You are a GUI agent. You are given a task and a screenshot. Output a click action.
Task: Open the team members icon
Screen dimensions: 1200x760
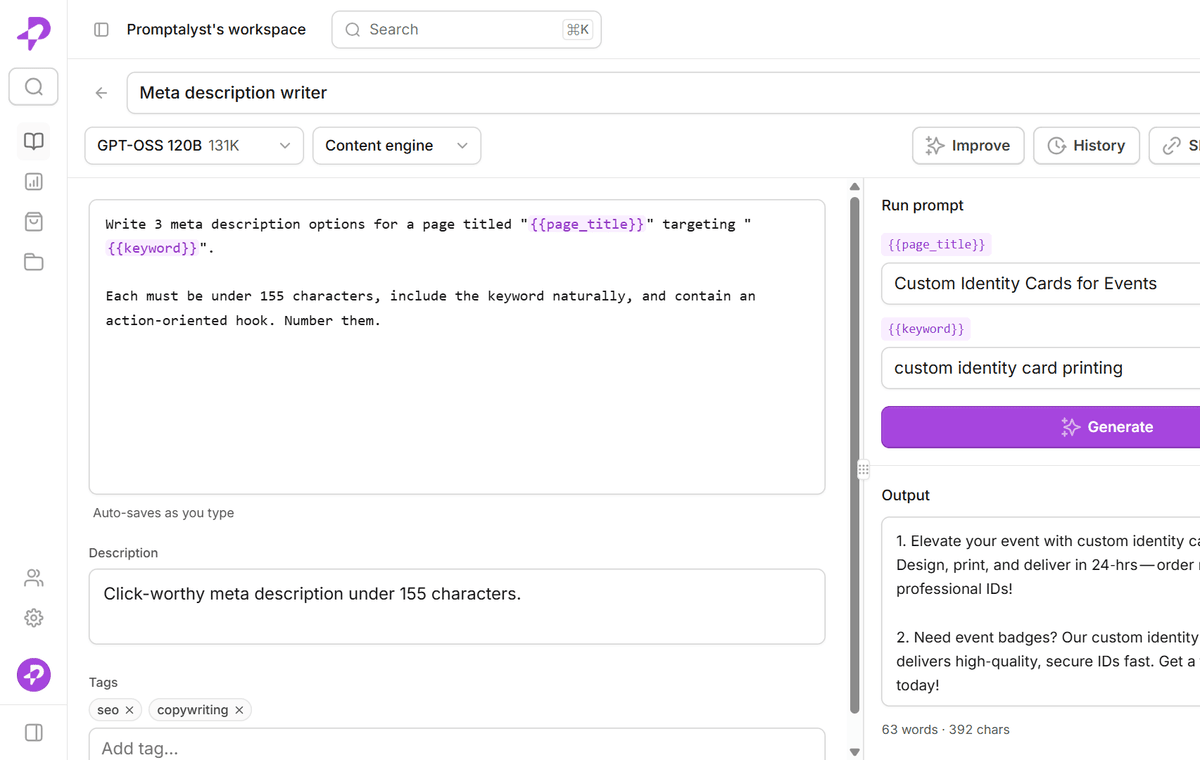pyautogui.click(x=34, y=578)
